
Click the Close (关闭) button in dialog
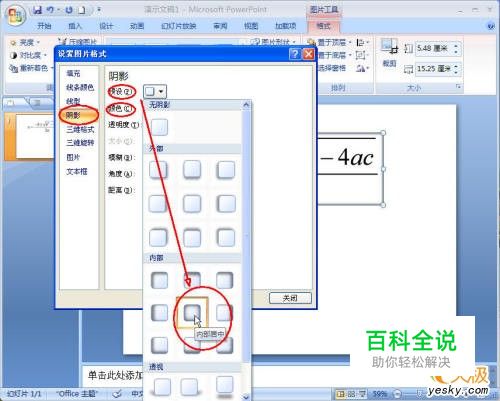[290, 298]
